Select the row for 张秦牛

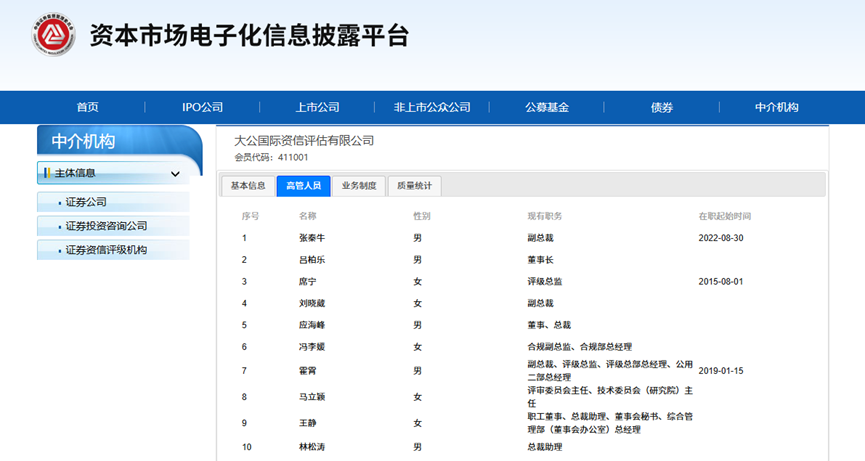(x=312, y=238)
